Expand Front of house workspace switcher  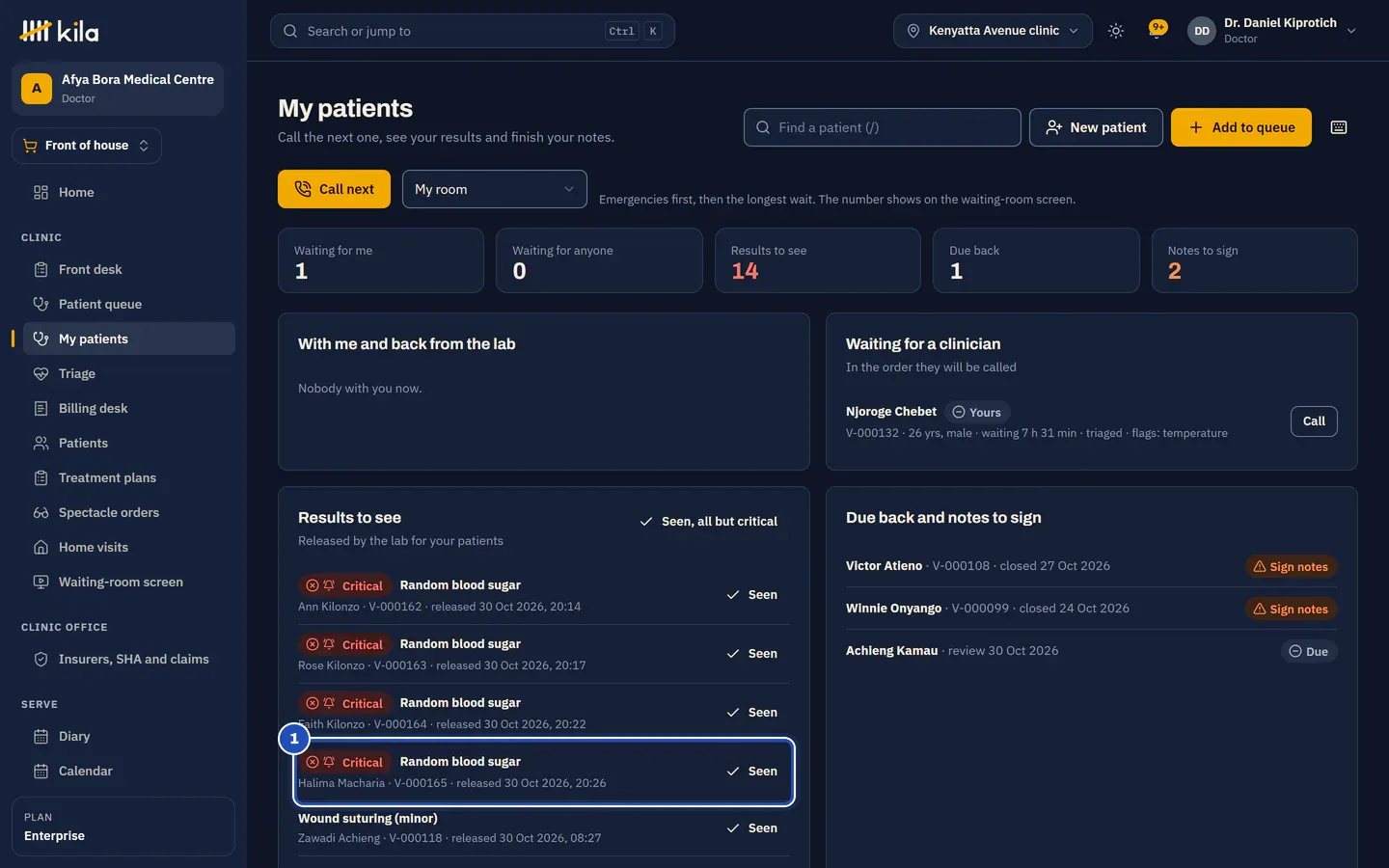pos(87,146)
